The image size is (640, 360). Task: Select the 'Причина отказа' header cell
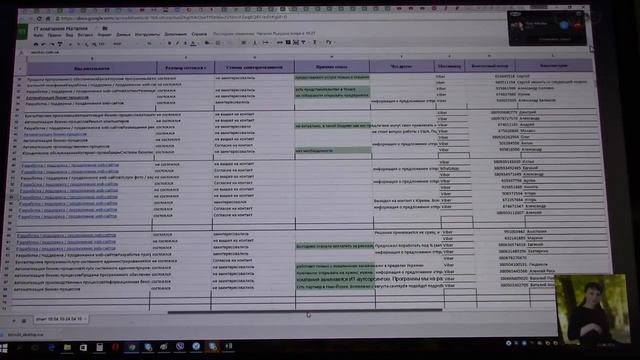point(332,67)
